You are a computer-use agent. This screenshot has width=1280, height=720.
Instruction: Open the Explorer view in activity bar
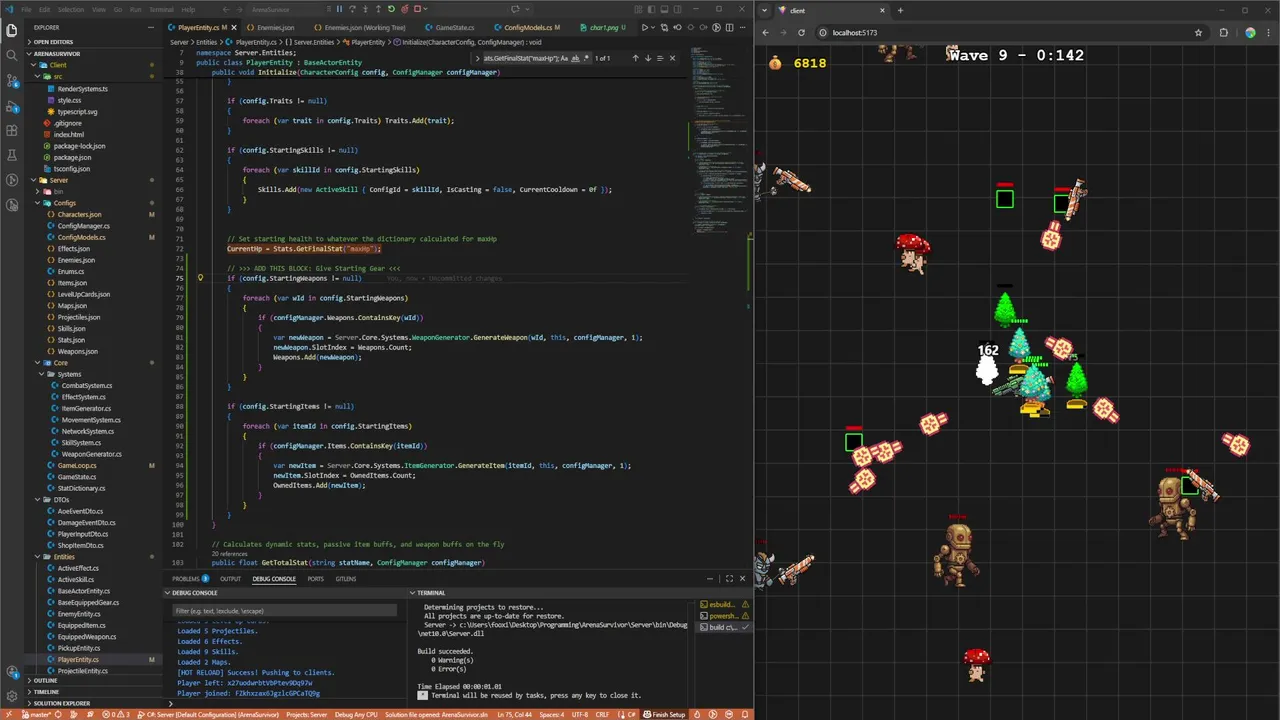(x=12, y=29)
